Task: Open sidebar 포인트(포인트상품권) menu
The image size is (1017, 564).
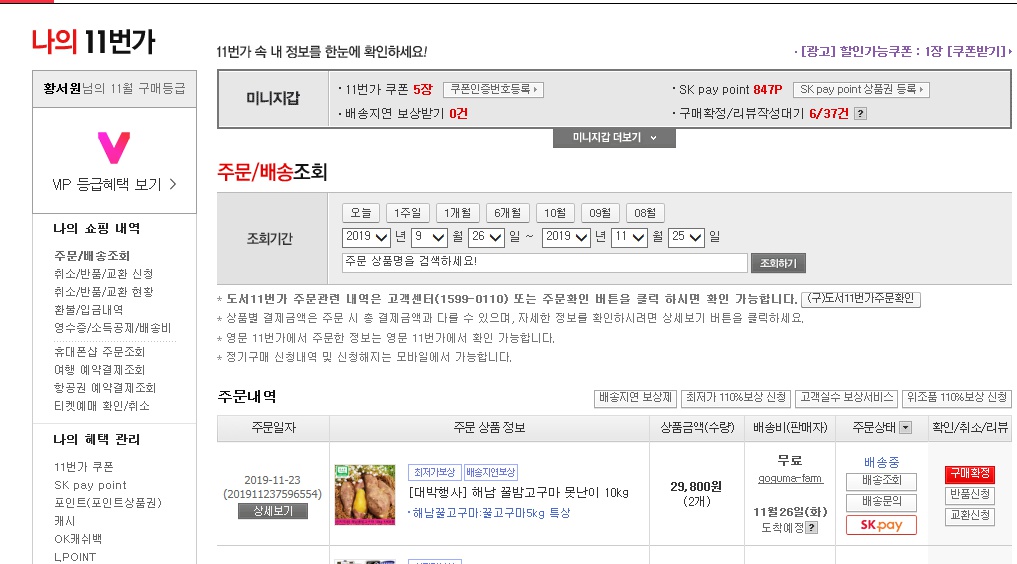Action: click(108, 503)
